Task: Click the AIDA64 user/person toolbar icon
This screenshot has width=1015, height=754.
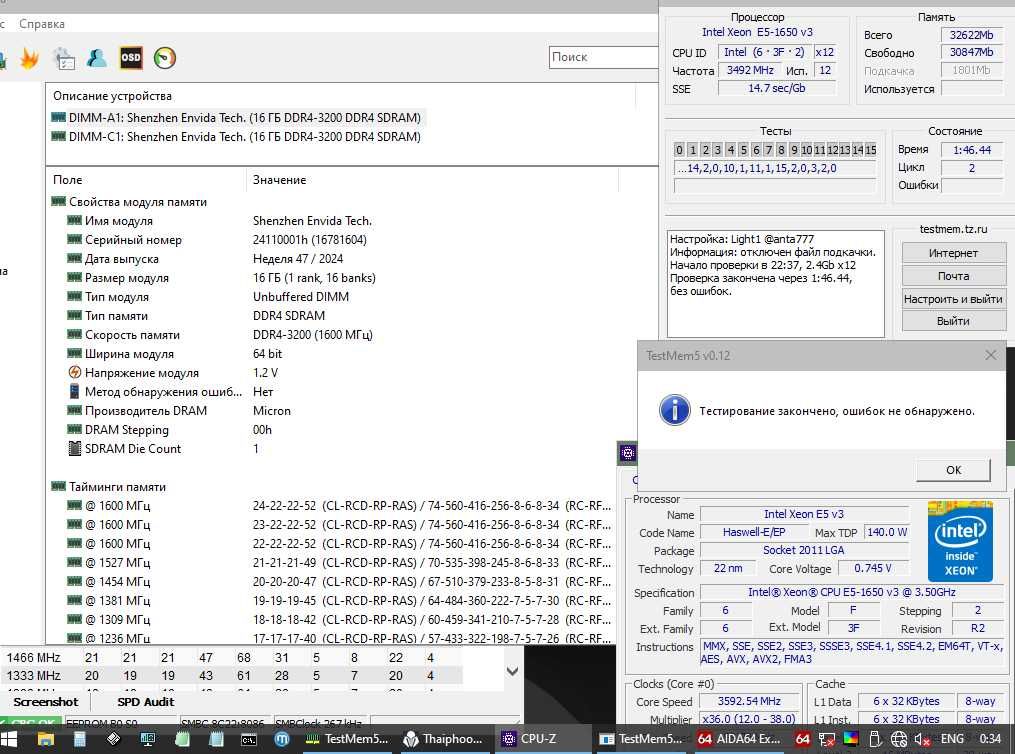Action: click(x=96, y=58)
